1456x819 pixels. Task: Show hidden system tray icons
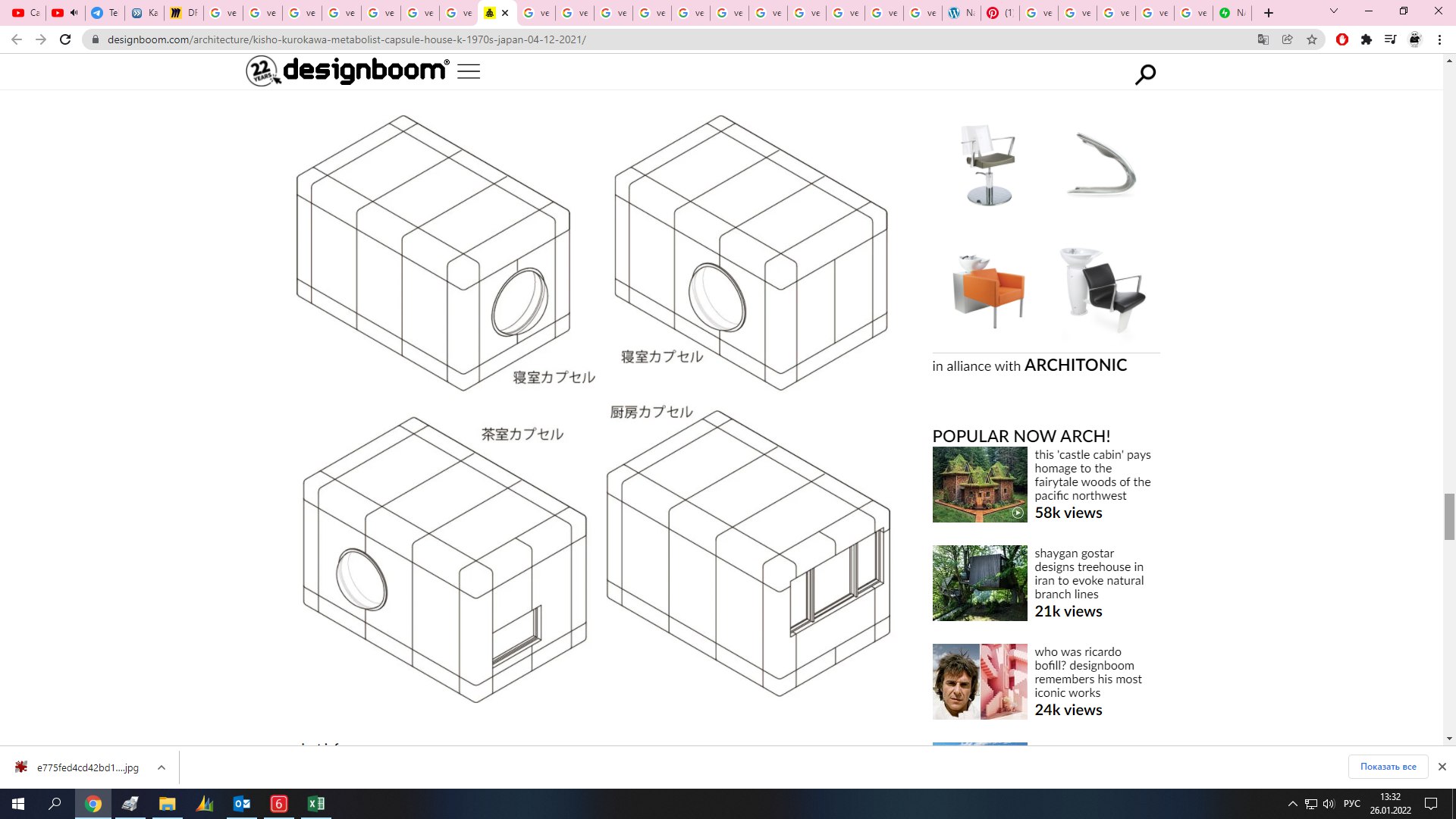coord(1292,804)
